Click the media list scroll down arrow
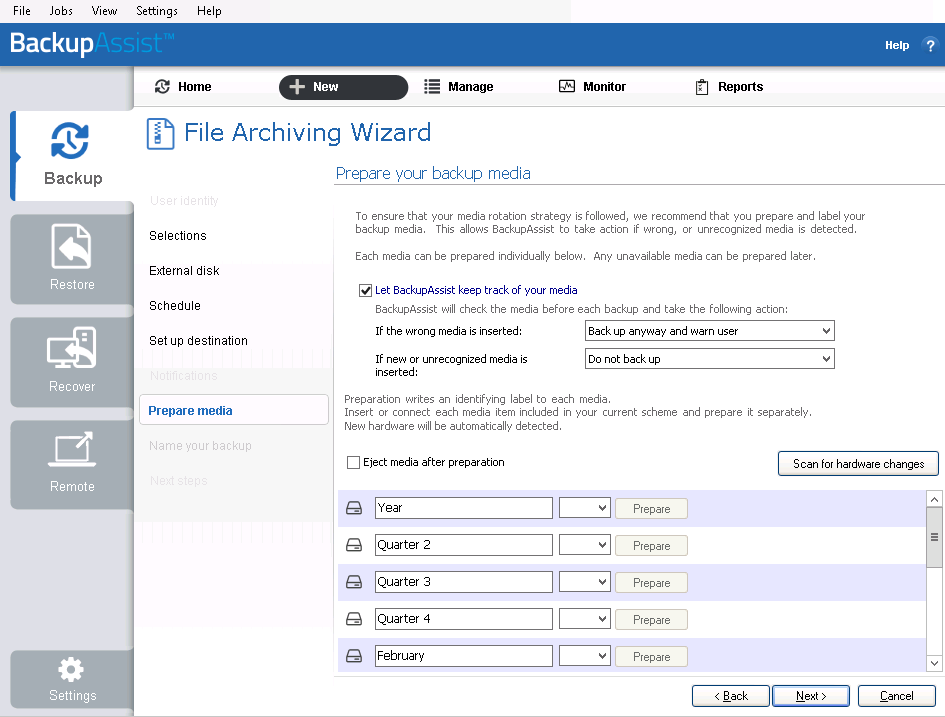945x717 pixels. 934,663
